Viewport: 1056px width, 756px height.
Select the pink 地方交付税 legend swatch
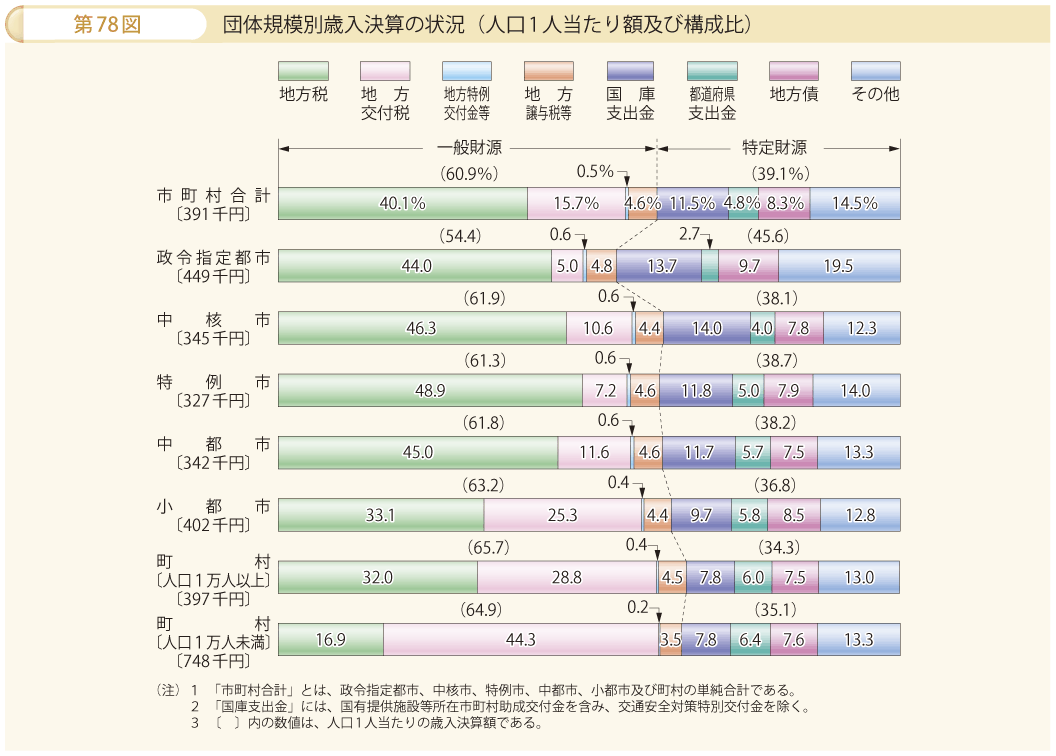(385, 71)
